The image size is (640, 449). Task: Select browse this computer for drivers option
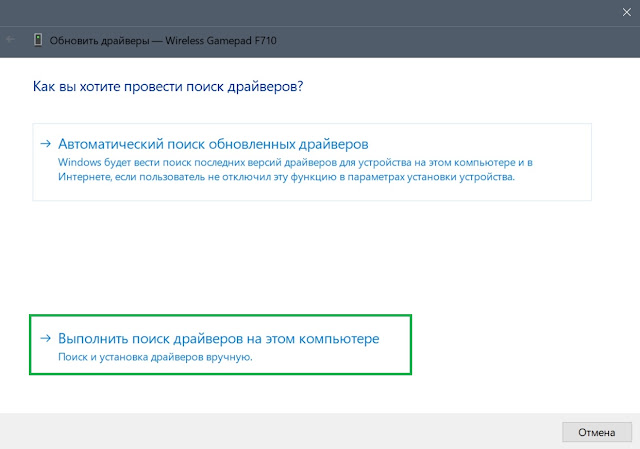[220, 345]
